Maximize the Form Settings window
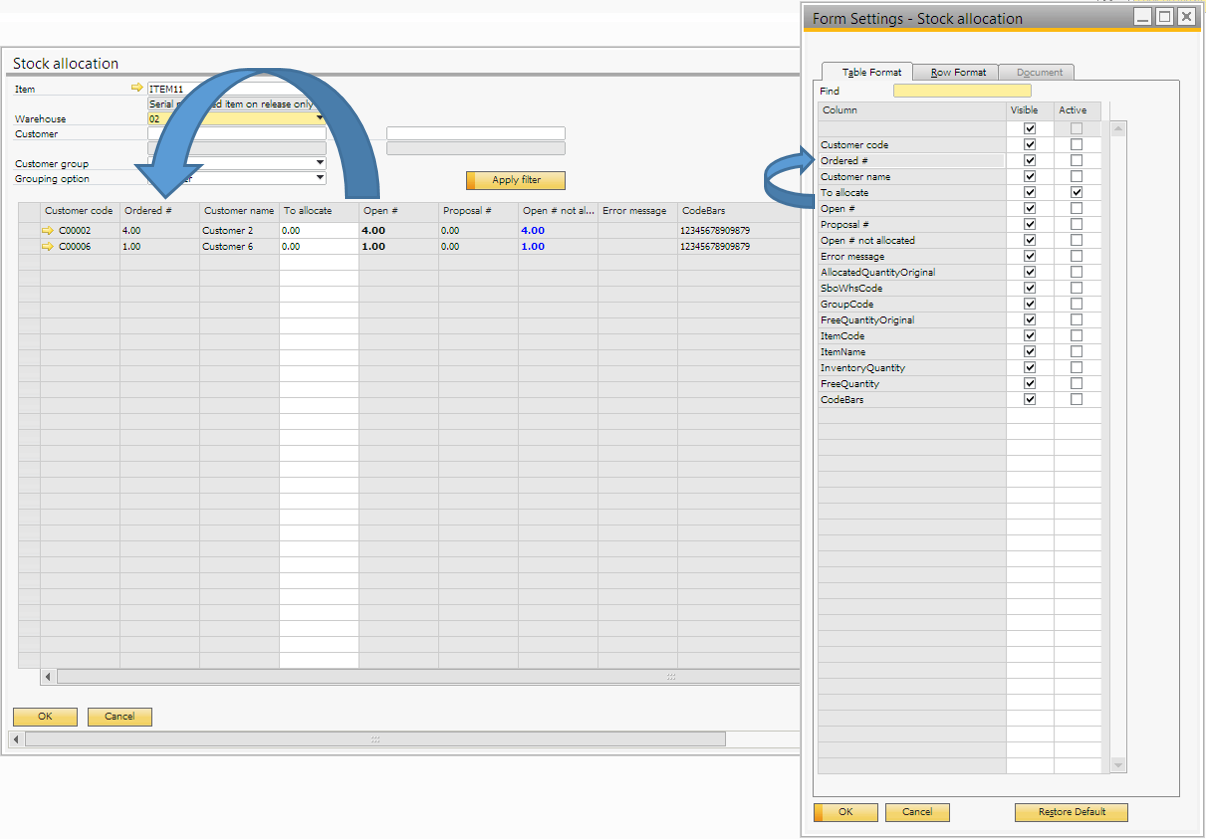This screenshot has height=839, width=1206. pos(1164,17)
